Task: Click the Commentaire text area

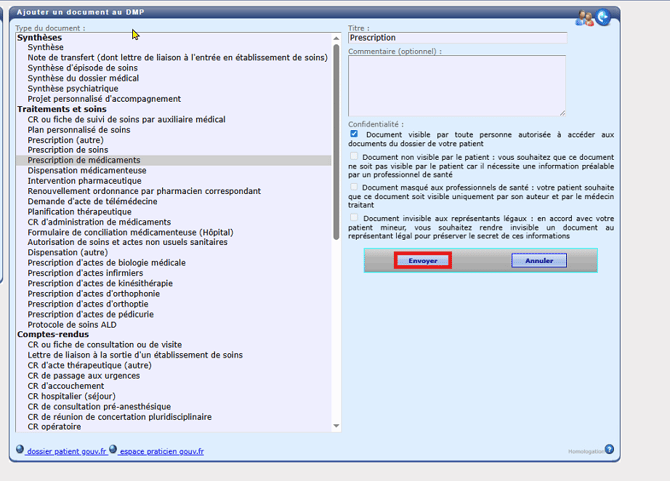Action: [456, 85]
